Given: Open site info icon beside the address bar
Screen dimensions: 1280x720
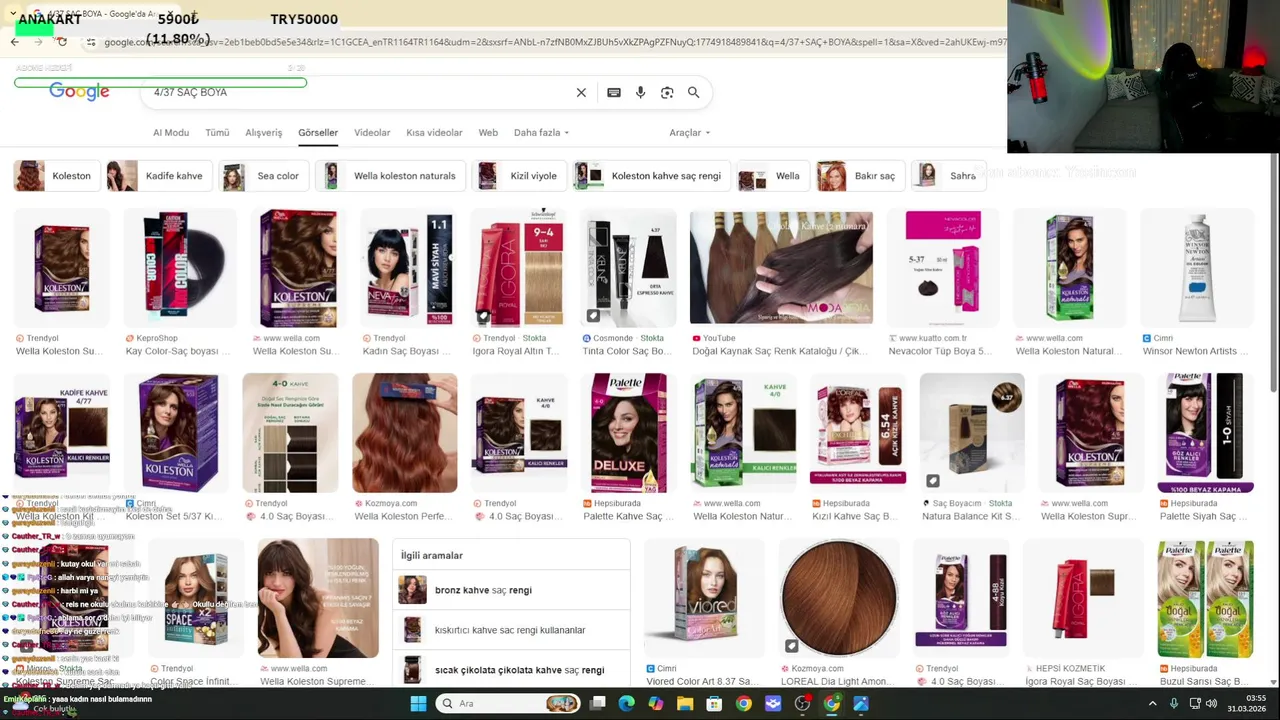Looking at the screenshot, I should click(91, 42).
